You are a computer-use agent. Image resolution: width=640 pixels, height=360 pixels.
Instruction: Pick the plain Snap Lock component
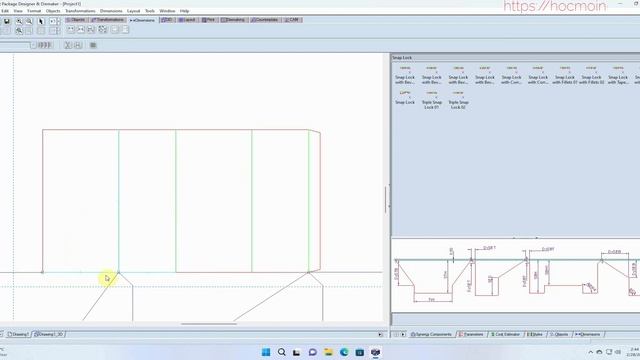tap(405, 98)
